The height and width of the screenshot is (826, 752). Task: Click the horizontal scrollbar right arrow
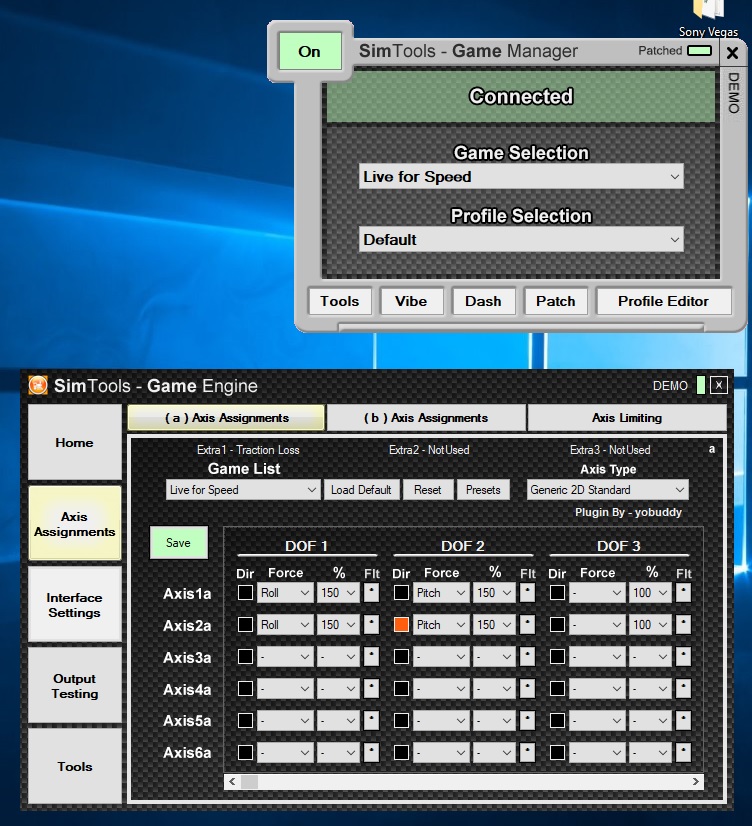click(x=696, y=782)
